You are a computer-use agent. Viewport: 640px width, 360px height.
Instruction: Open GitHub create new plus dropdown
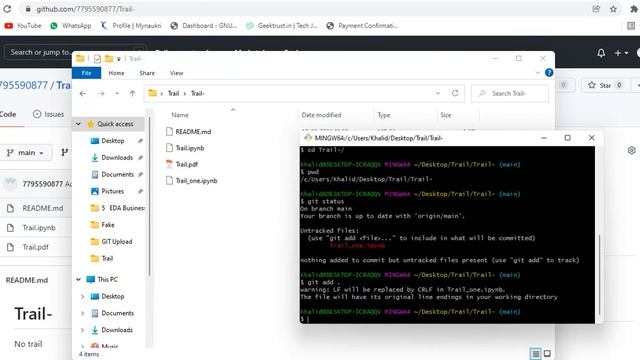point(621,53)
